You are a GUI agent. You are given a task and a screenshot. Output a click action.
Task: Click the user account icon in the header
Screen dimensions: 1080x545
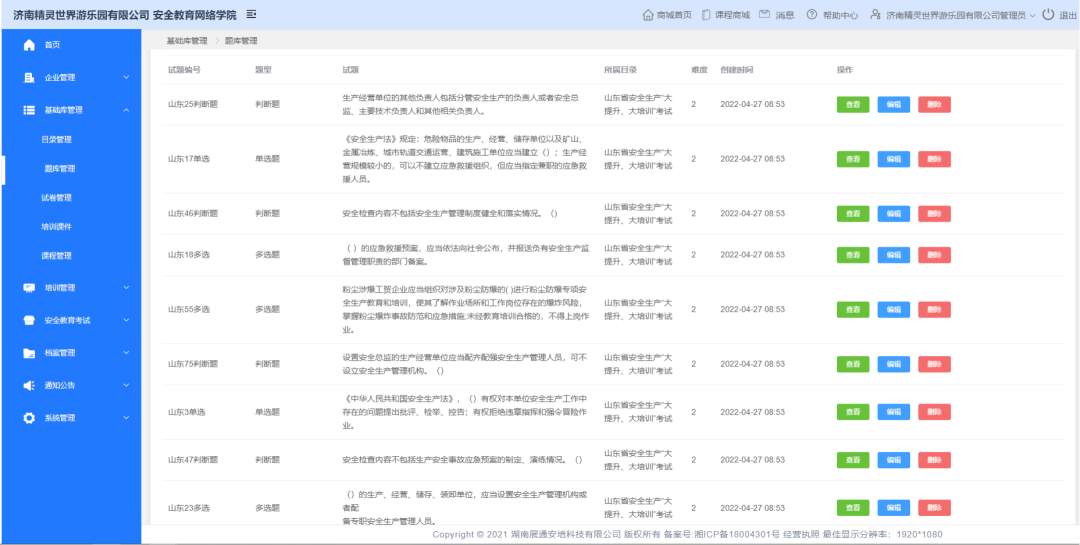(875, 14)
